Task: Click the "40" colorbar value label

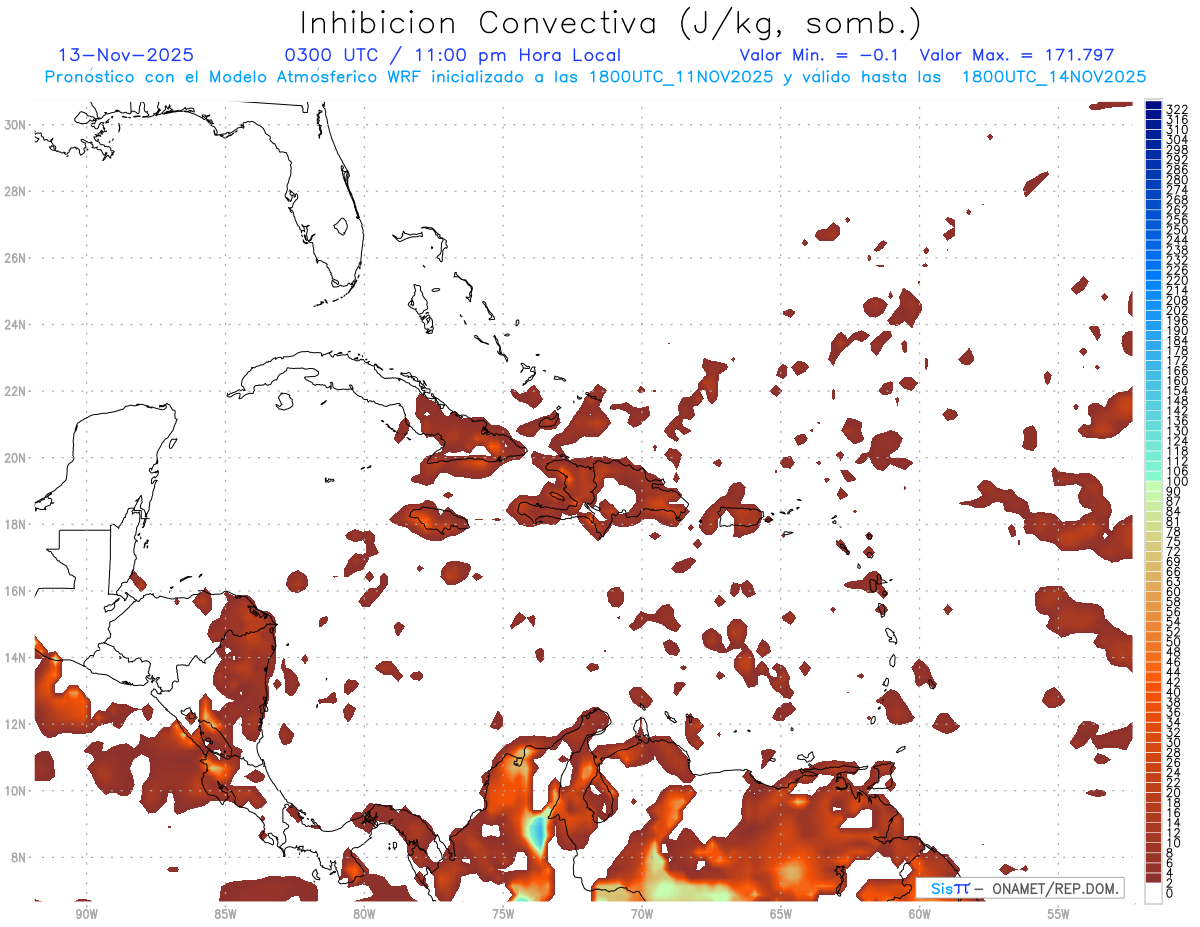Action: click(x=1174, y=692)
